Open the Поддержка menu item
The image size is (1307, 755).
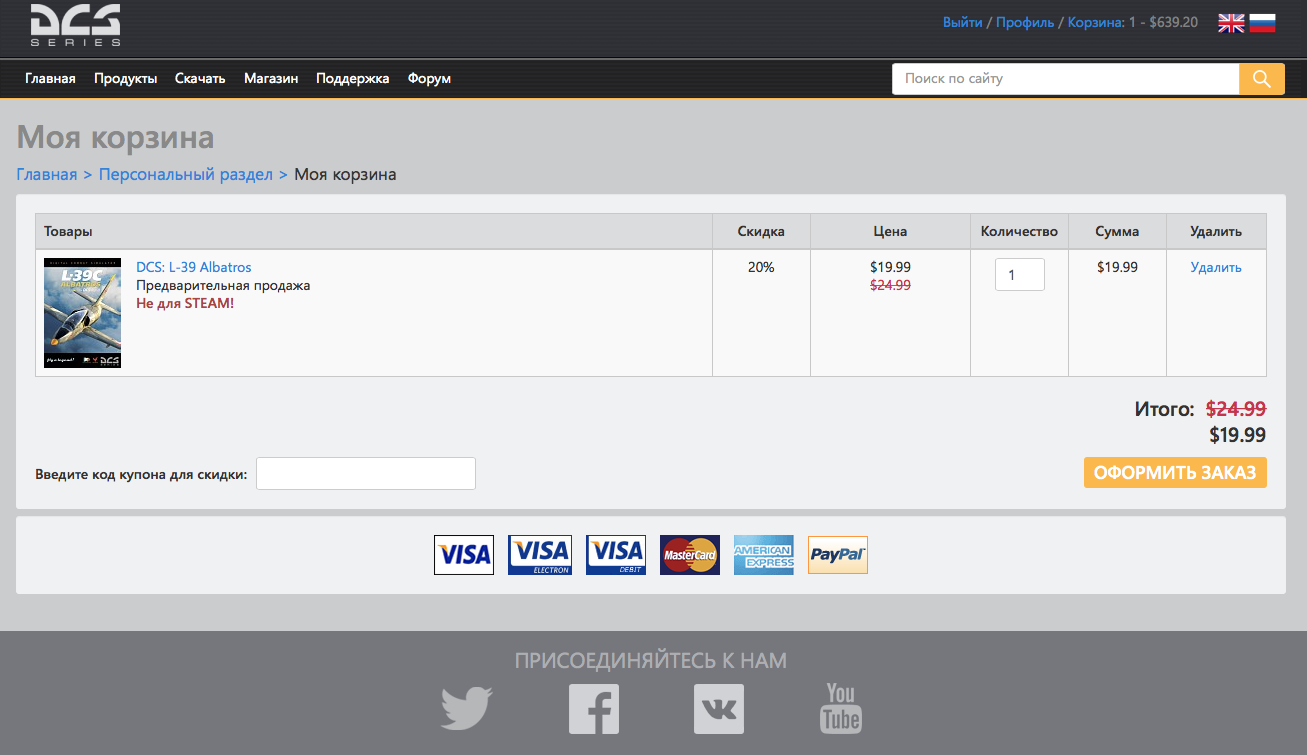(353, 78)
